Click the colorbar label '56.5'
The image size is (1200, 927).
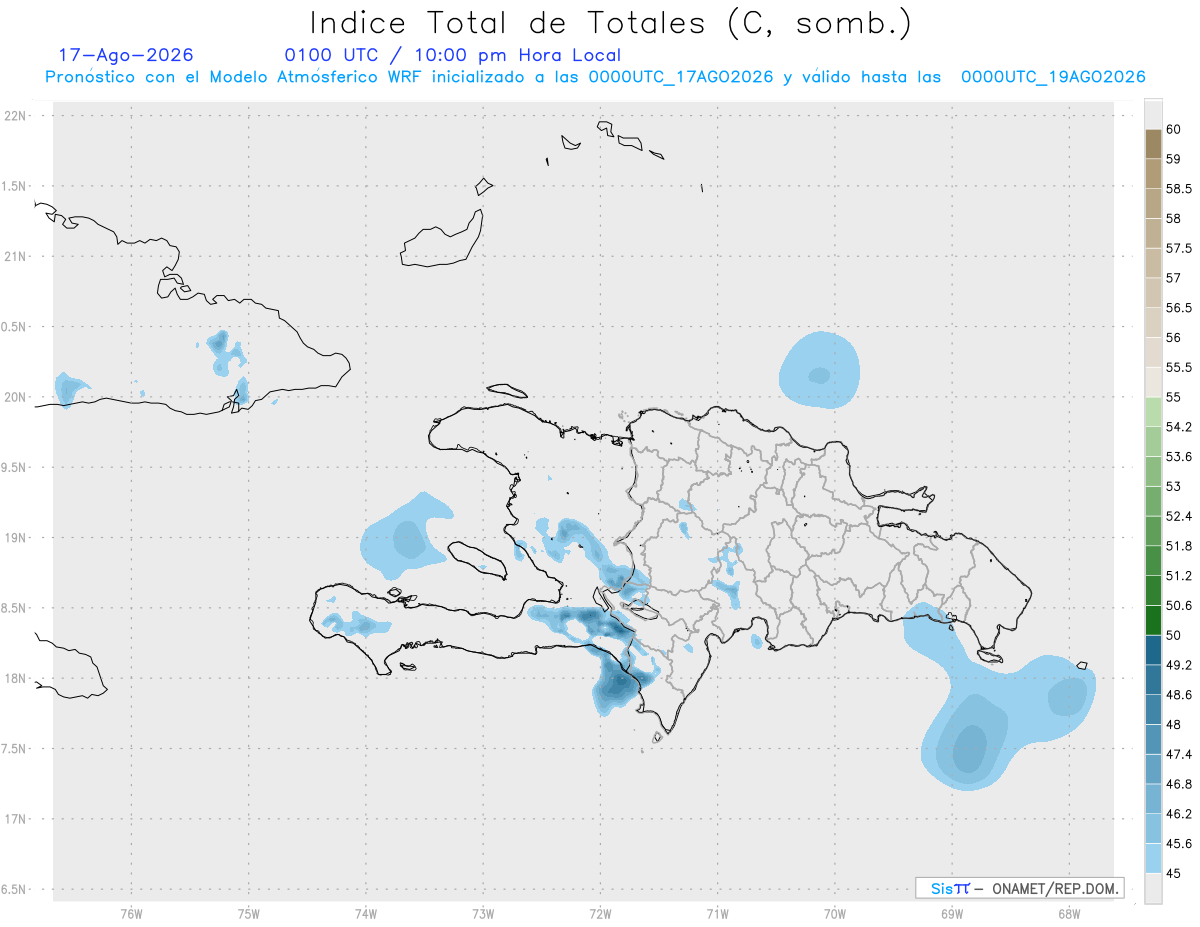[1178, 308]
